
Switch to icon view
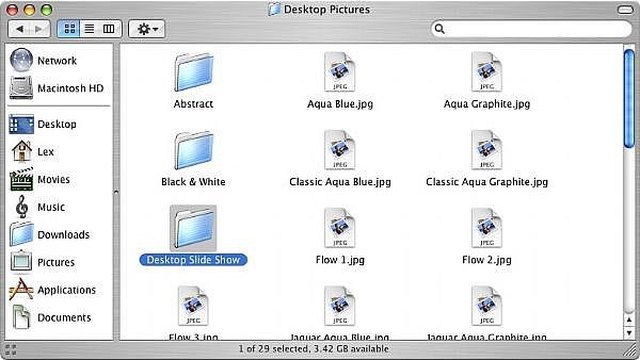coord(69,29)
